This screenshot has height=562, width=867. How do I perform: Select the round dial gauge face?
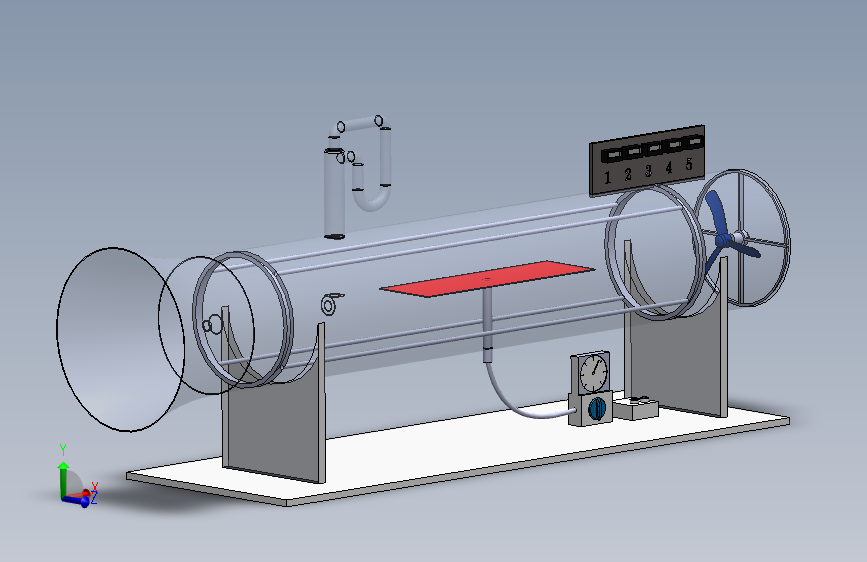pos(593,373)
